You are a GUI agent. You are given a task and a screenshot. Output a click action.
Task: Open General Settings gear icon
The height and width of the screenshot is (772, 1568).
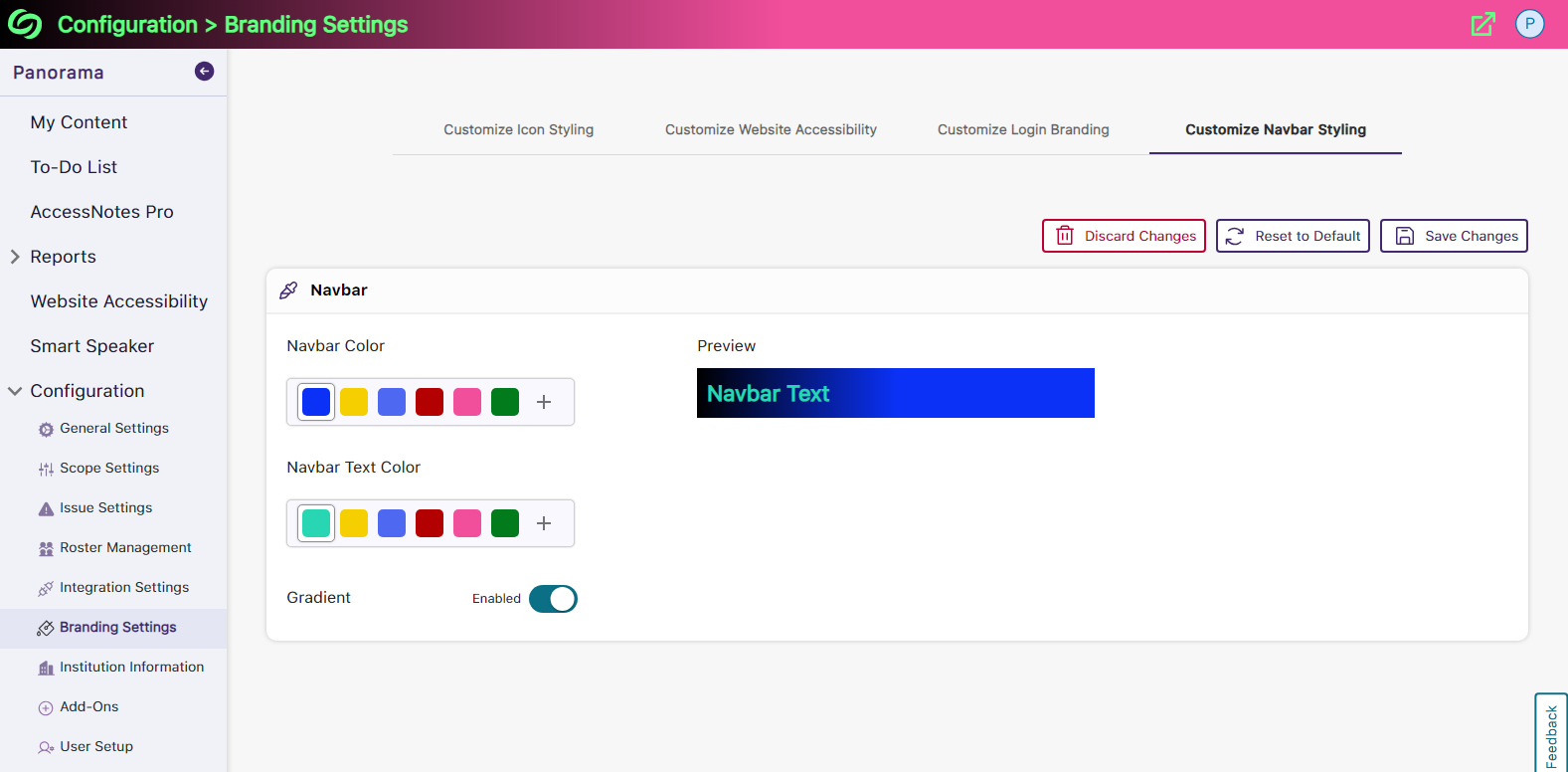click(46, 430)
